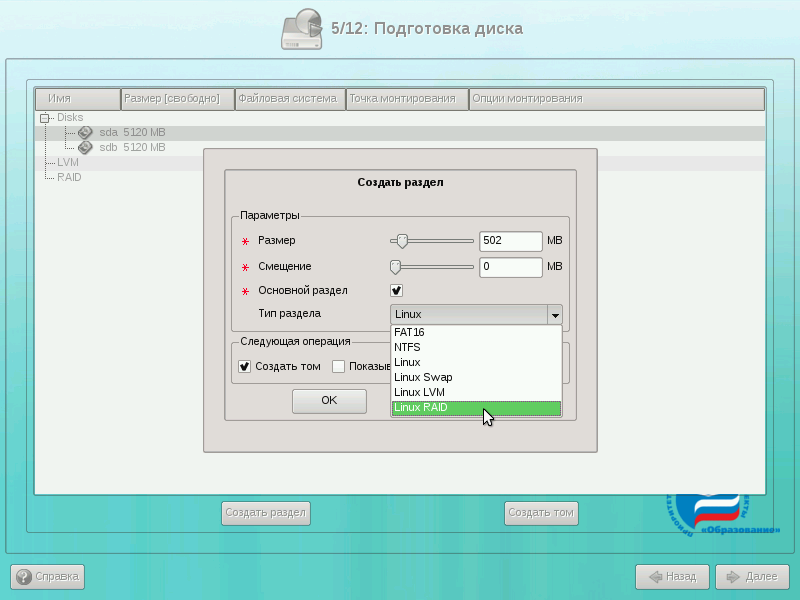
Task: Collapse the Disks tree node
Action: click(44, 118)
